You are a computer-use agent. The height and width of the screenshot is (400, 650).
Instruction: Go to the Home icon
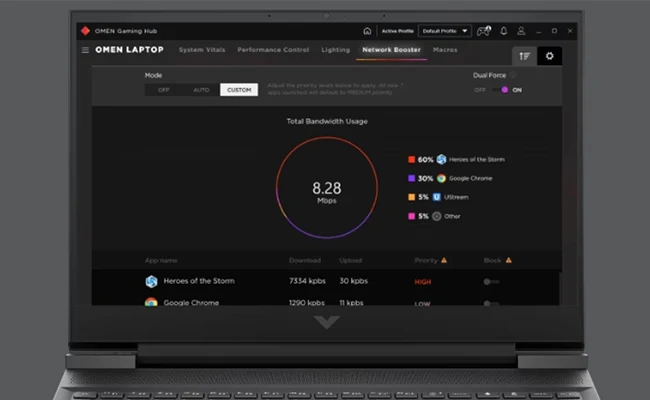367,31
